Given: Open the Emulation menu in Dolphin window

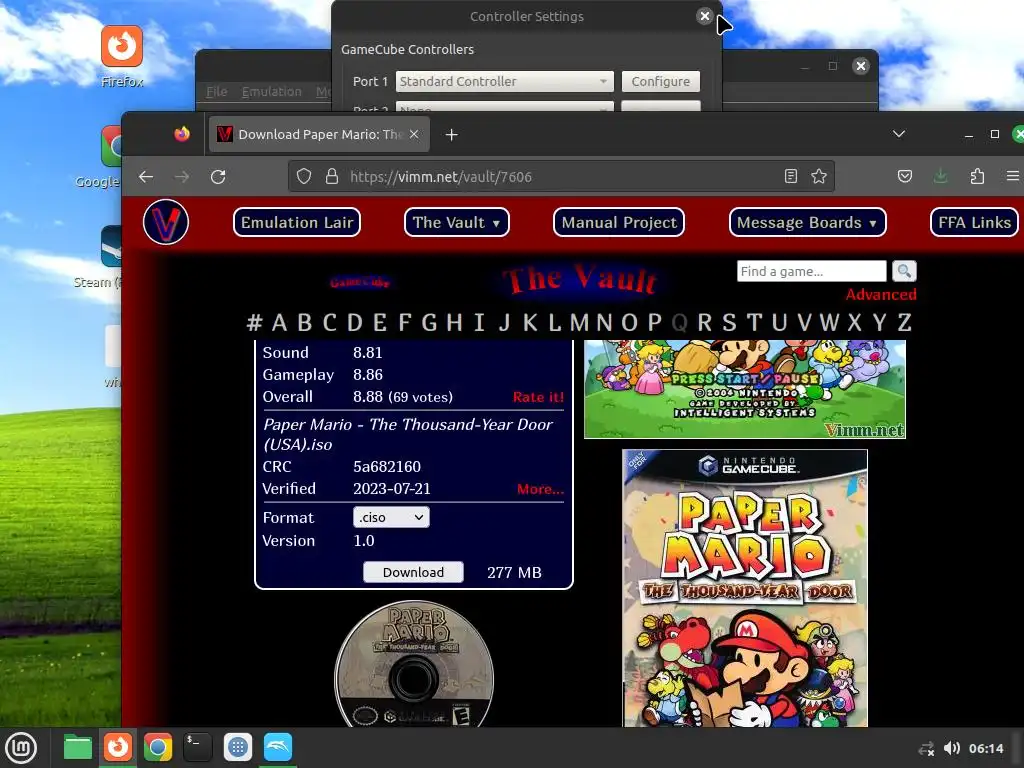Looking at the screenshot, I should 272,91.
